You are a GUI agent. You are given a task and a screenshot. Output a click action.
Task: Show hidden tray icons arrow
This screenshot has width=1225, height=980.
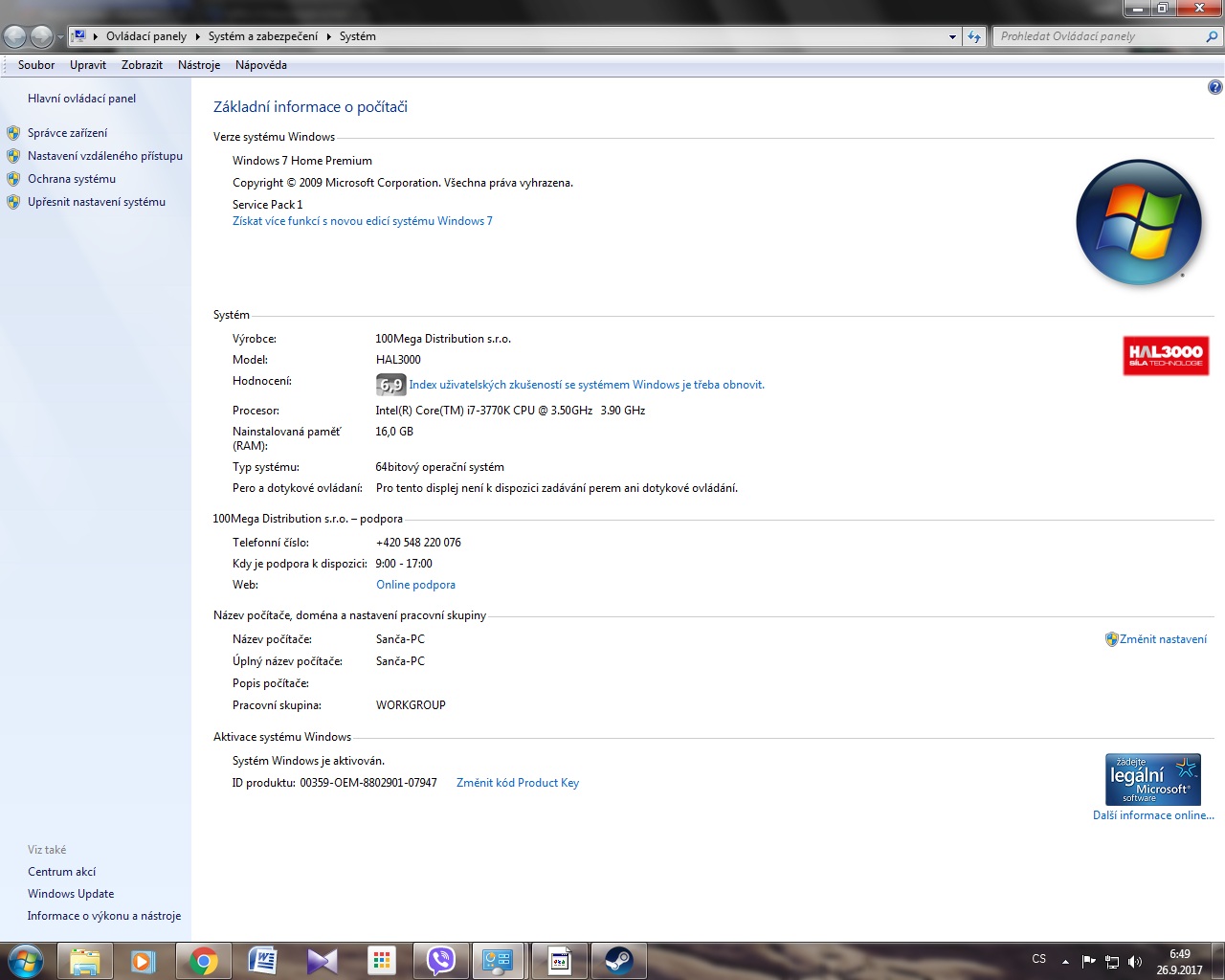point(1065,961)
